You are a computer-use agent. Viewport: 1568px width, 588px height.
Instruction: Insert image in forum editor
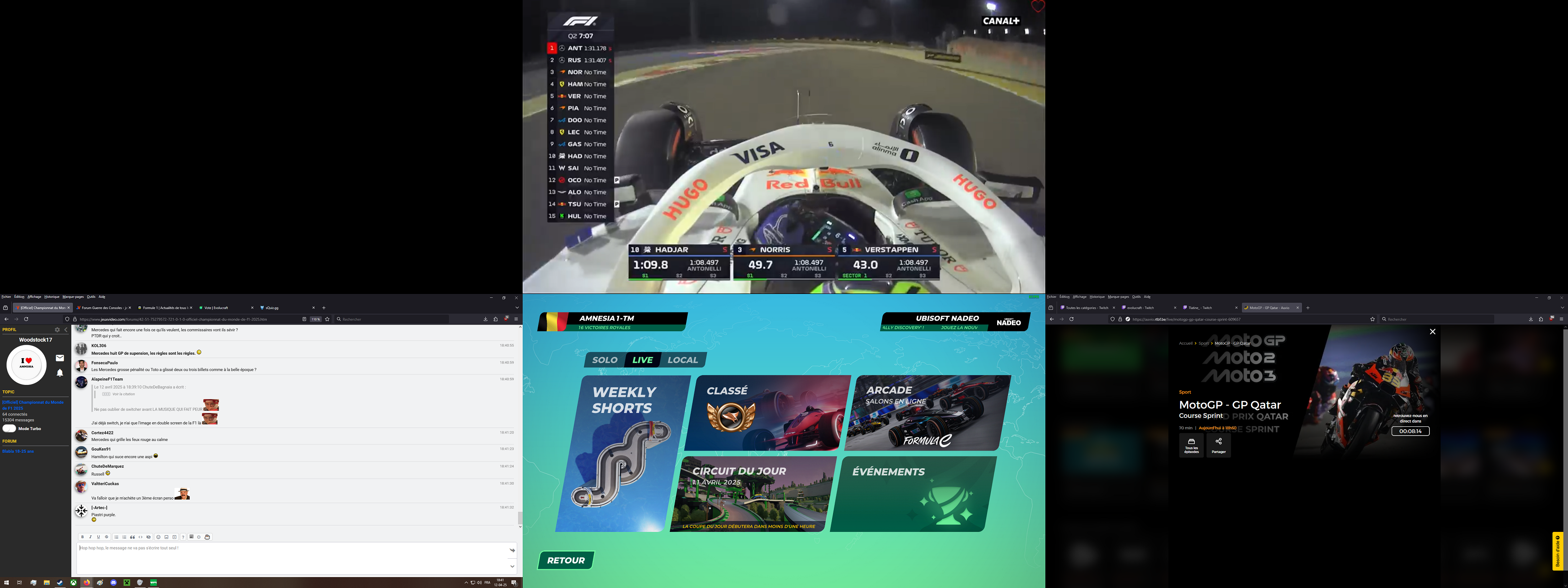coord(166,537)
